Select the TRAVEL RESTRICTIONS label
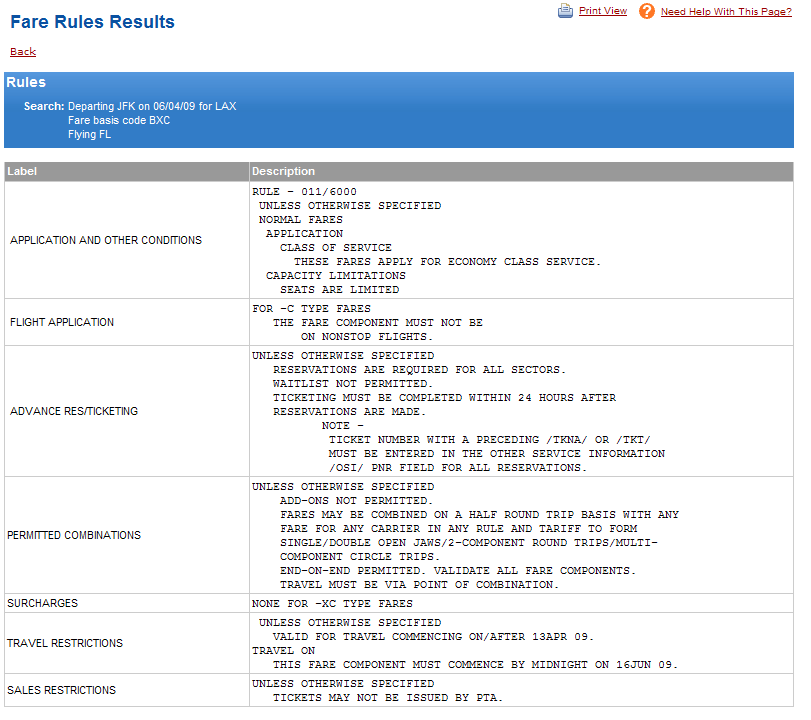Image resolution: width=811 pixels, height=720 pixels. 65,643
